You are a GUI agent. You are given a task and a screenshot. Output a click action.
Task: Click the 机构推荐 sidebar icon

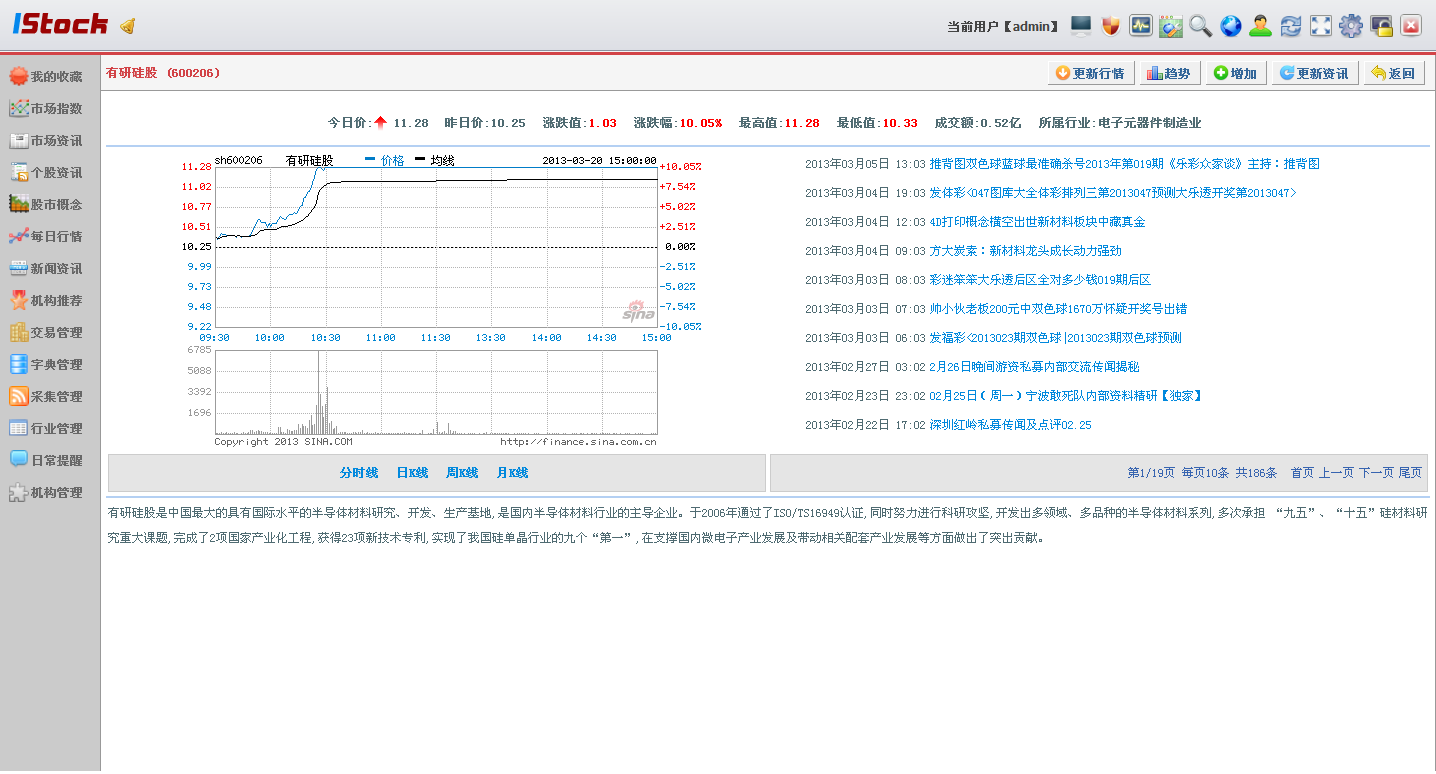point(18,300)
